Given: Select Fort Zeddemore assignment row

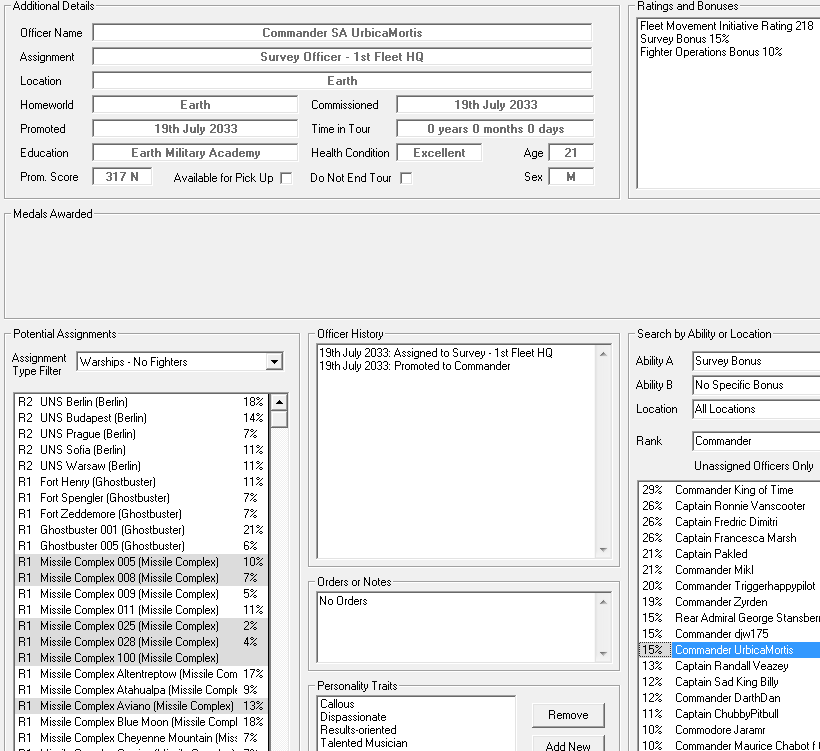Looking at the screenshot, I should [x=141, y=514].
